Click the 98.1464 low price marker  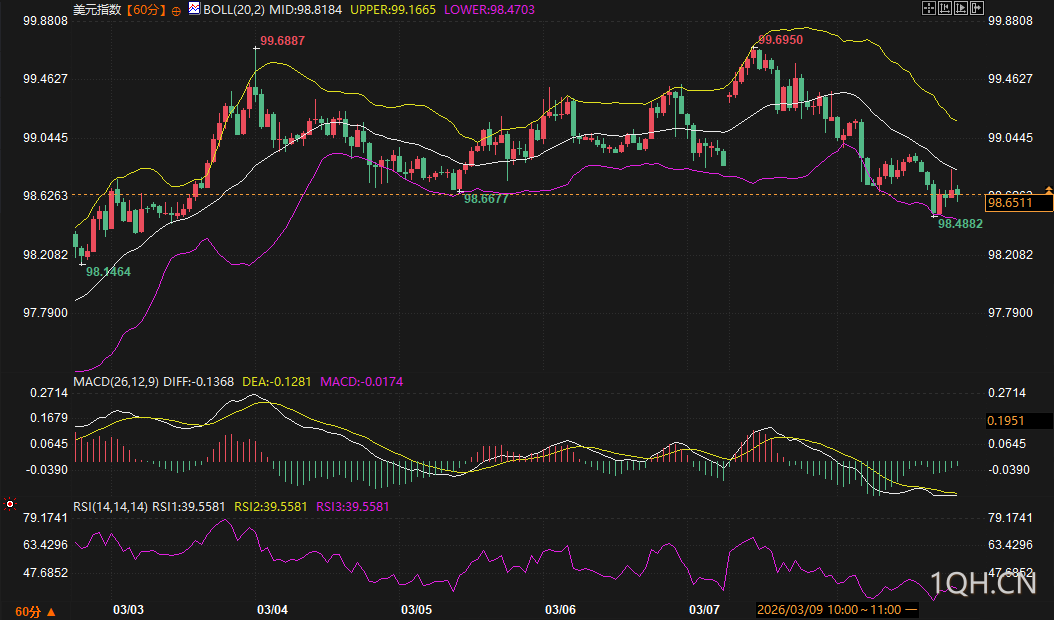(108, 271)
